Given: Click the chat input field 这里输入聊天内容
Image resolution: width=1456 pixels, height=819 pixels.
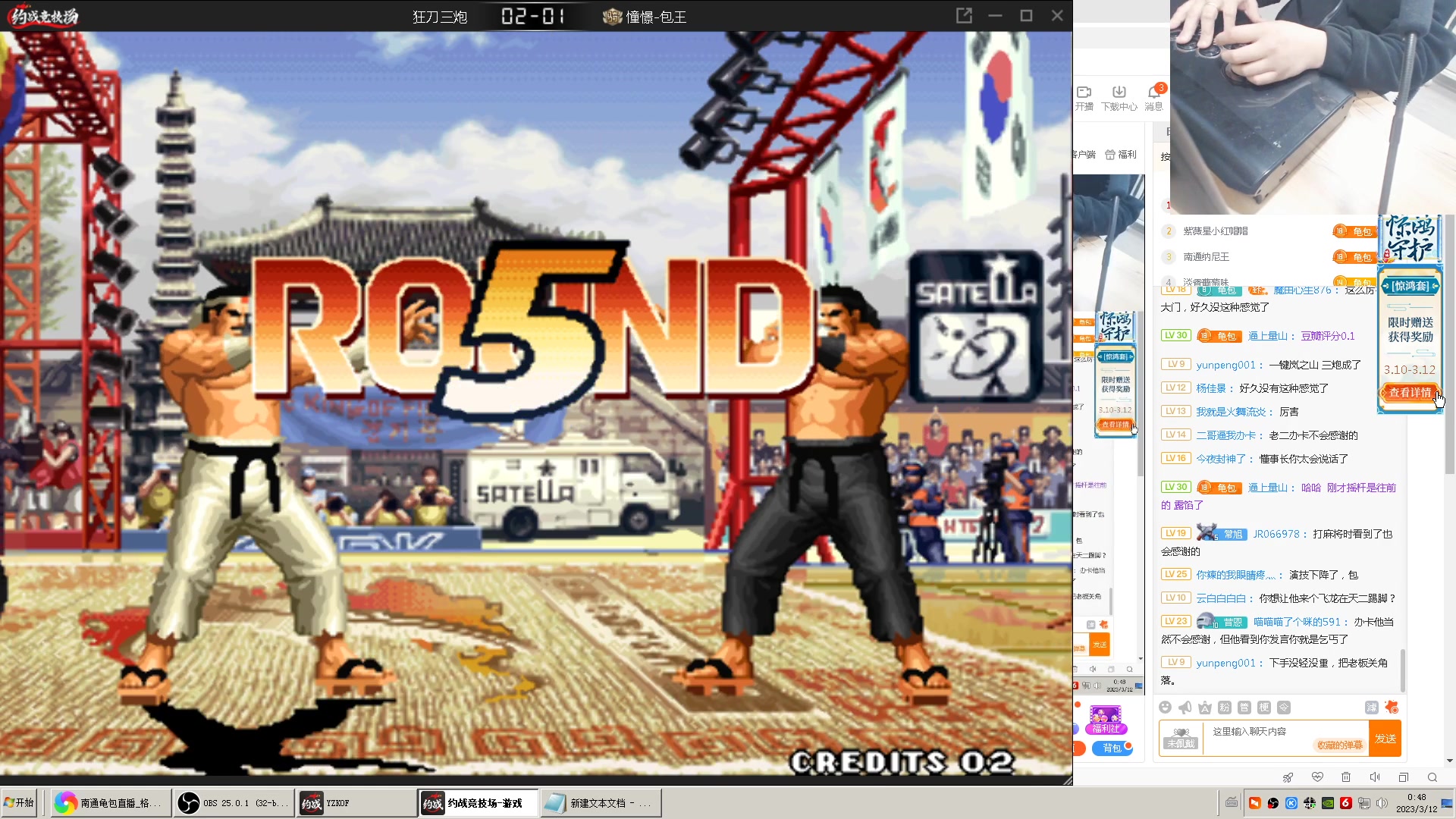Looking at the screenshot, I should click(x=1285, y=739).
